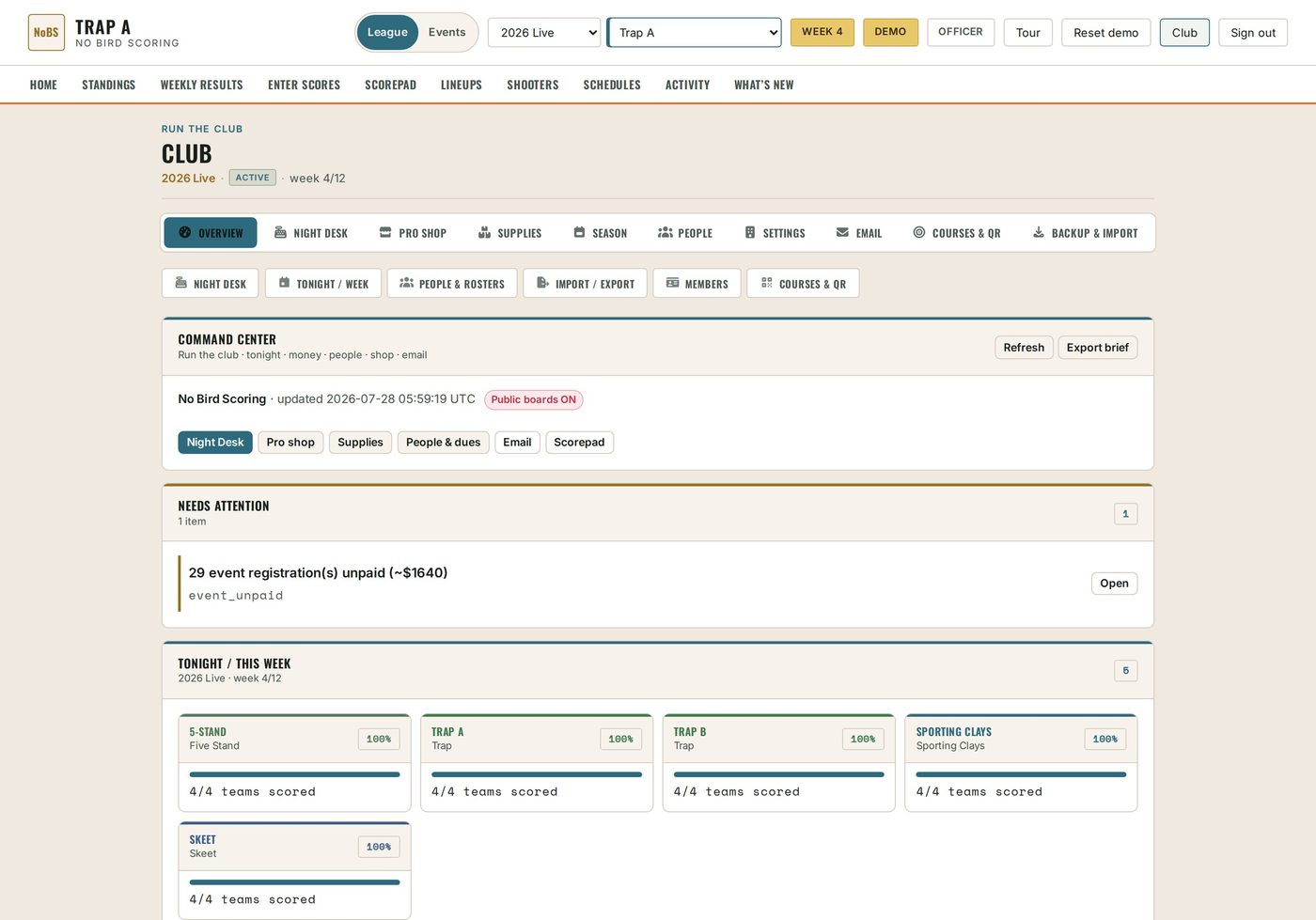Viewport: 1316px width, 920px height.
Task: Go to Standings in the navigation
Action: [108, 85]
